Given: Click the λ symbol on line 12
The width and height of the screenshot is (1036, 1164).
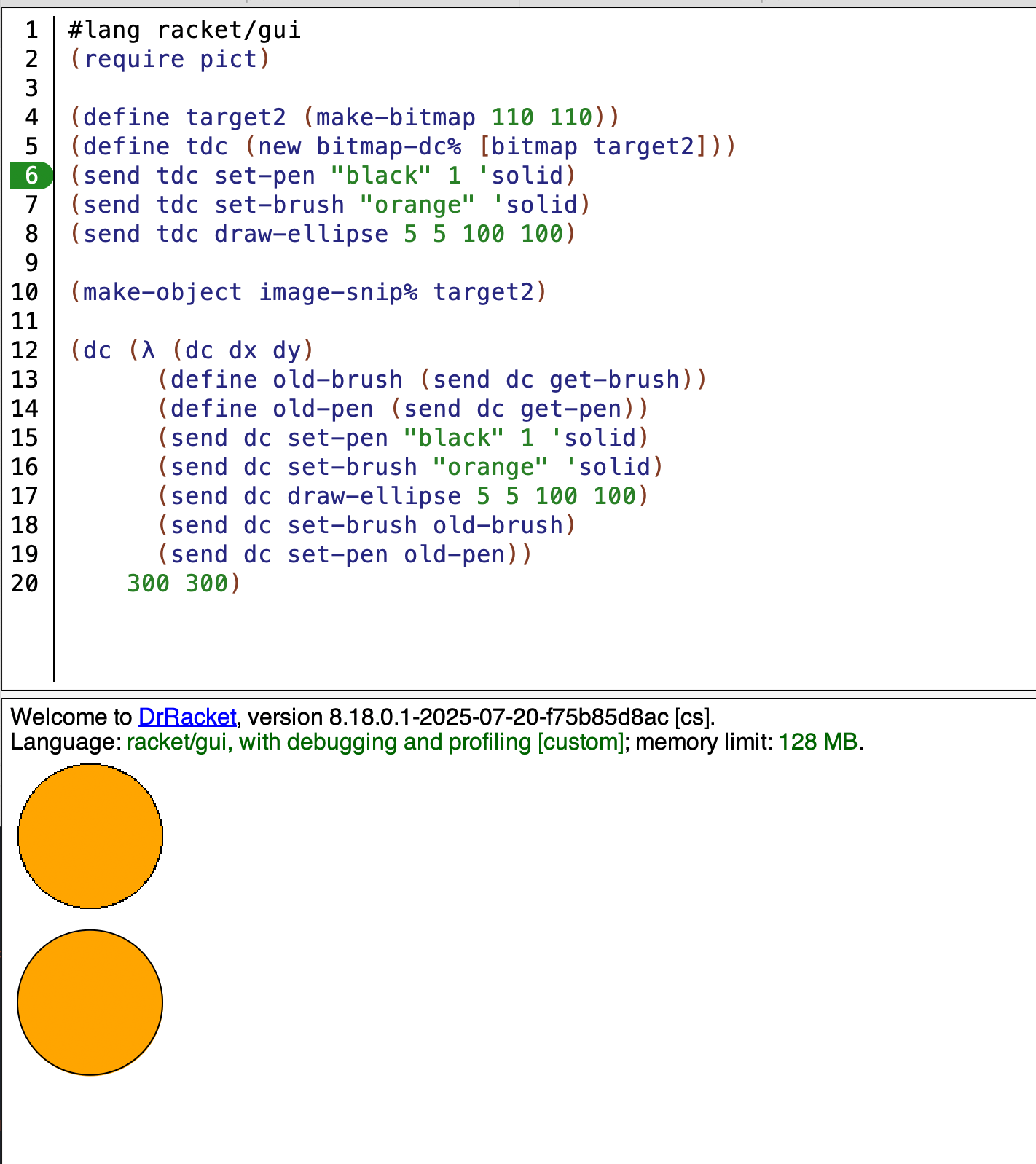Looking at the screenshot, I should [148, 350].
